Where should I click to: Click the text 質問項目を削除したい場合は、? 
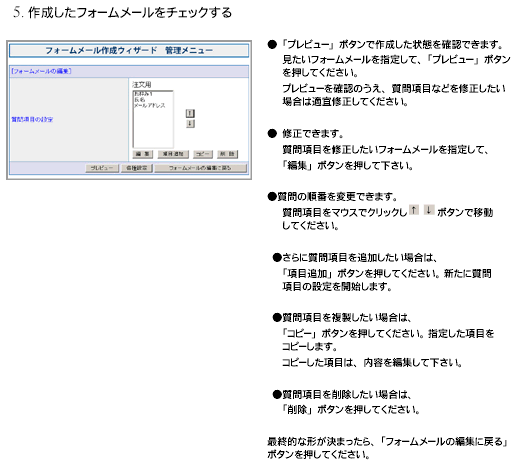347,395
